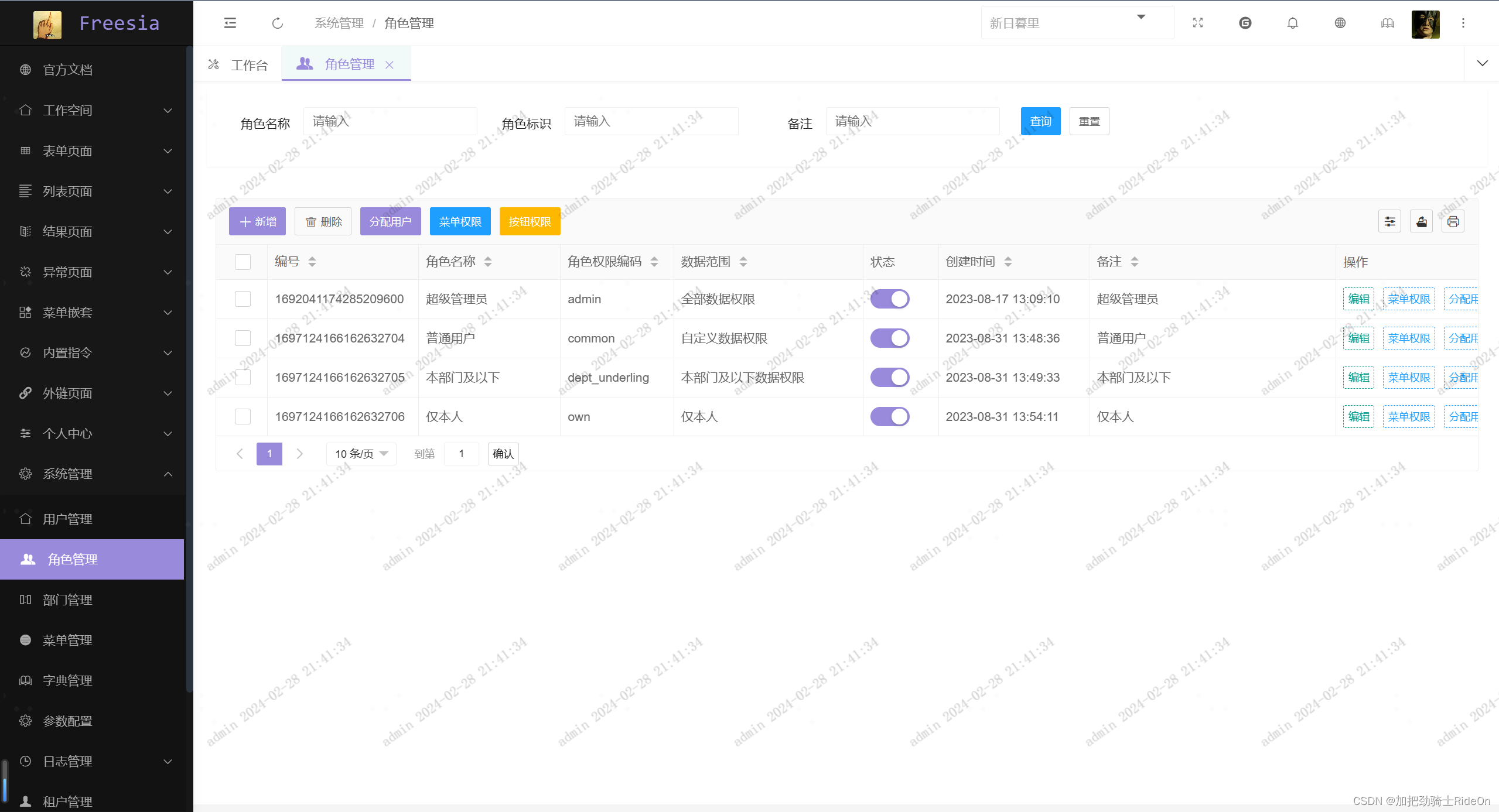Check the 普通用户 row checkbox
The width and height of the screenshot is (1499, 812).
tap(243, 338)
